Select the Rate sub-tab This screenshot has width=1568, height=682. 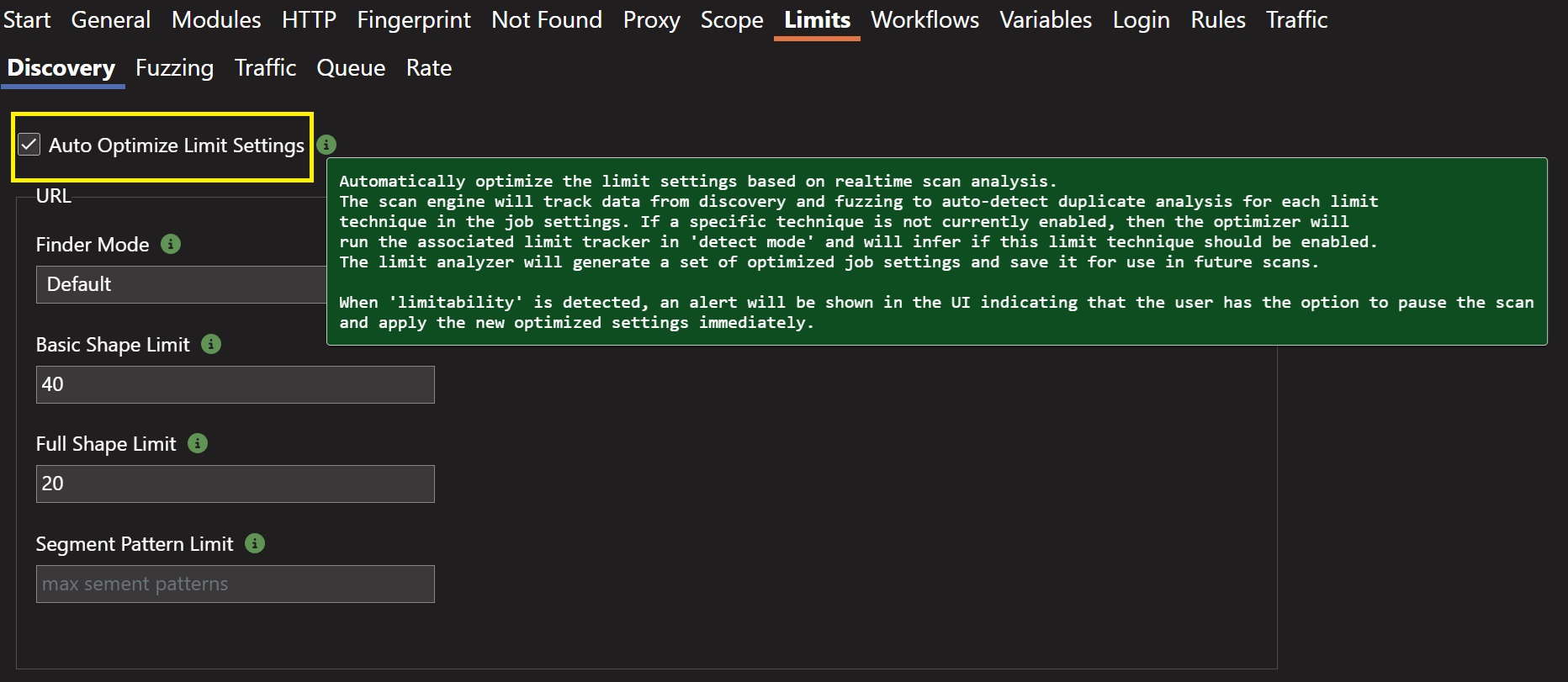click(429, 68)
